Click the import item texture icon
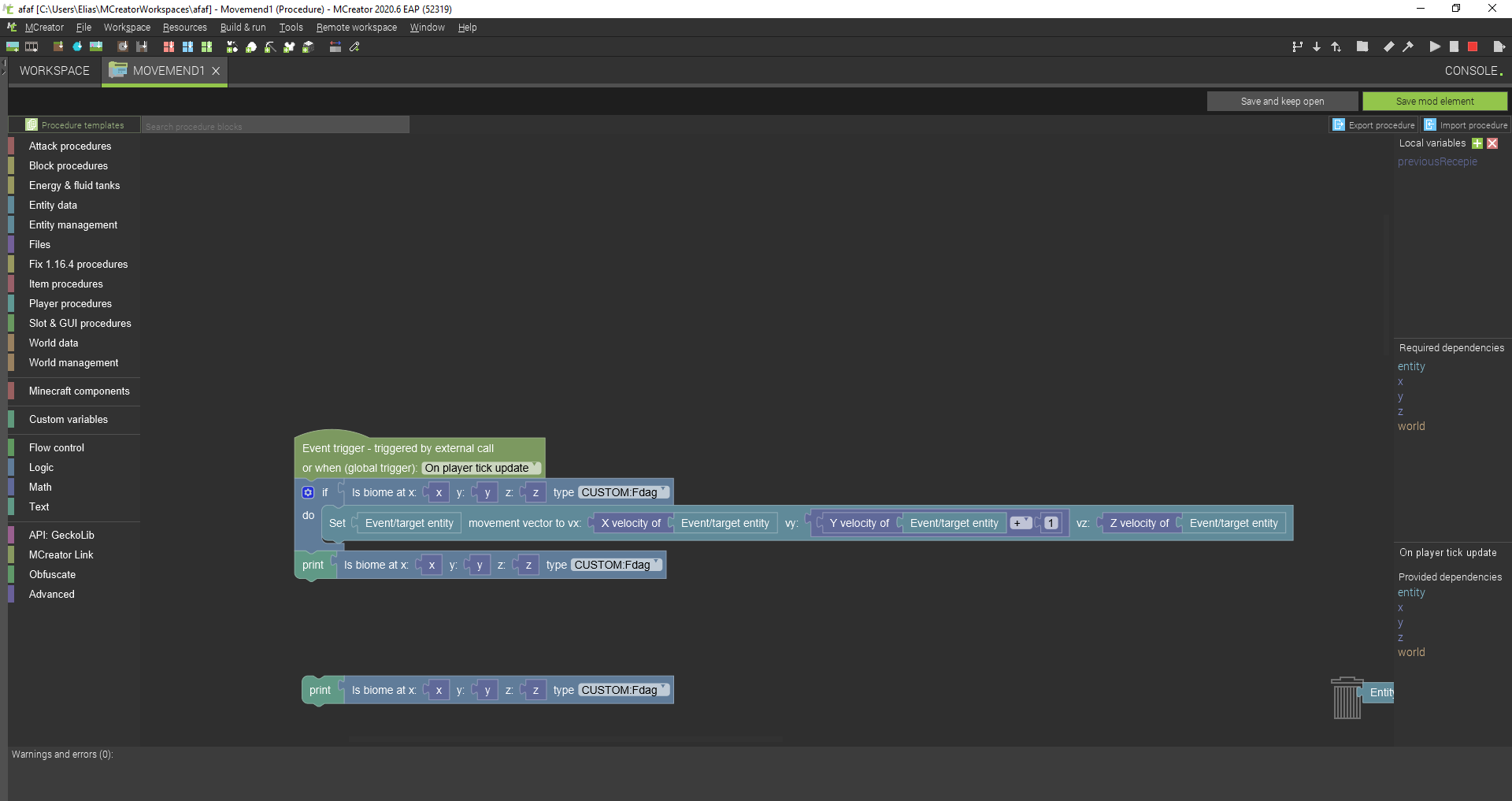Viewport: 1512px width, 801px height. click(77, 46)
